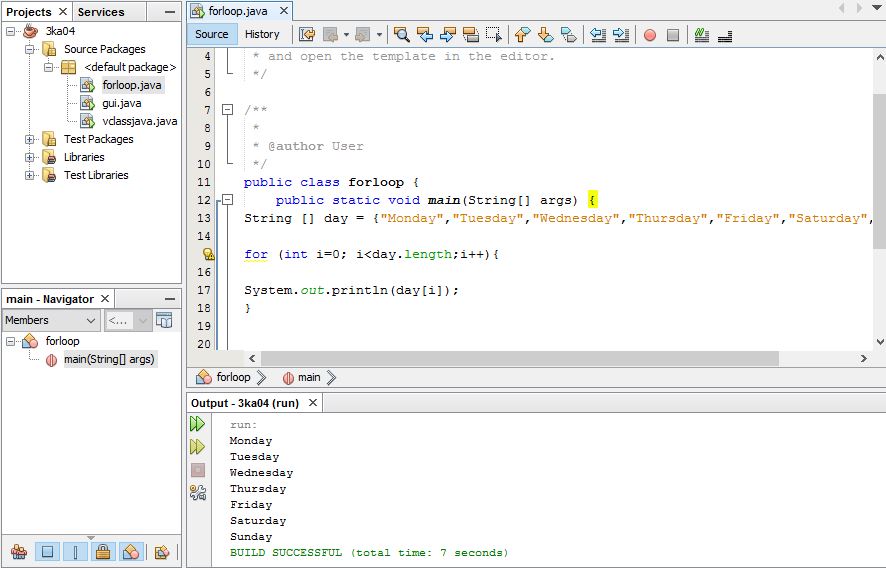Click the Shift Line Right icon

(620, 34)
